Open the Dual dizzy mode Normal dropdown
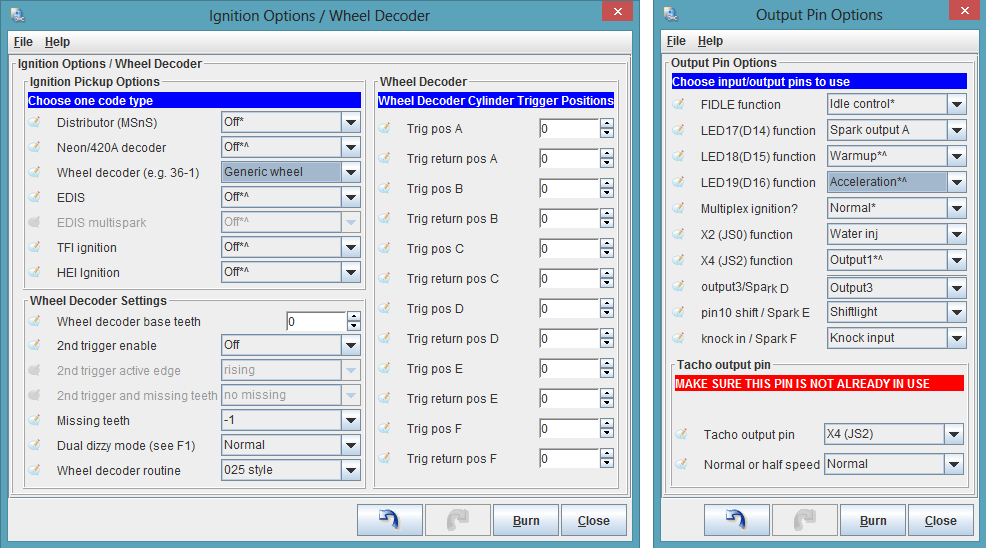The height and width of the screenshot is (548, 986). click(291, 445)
